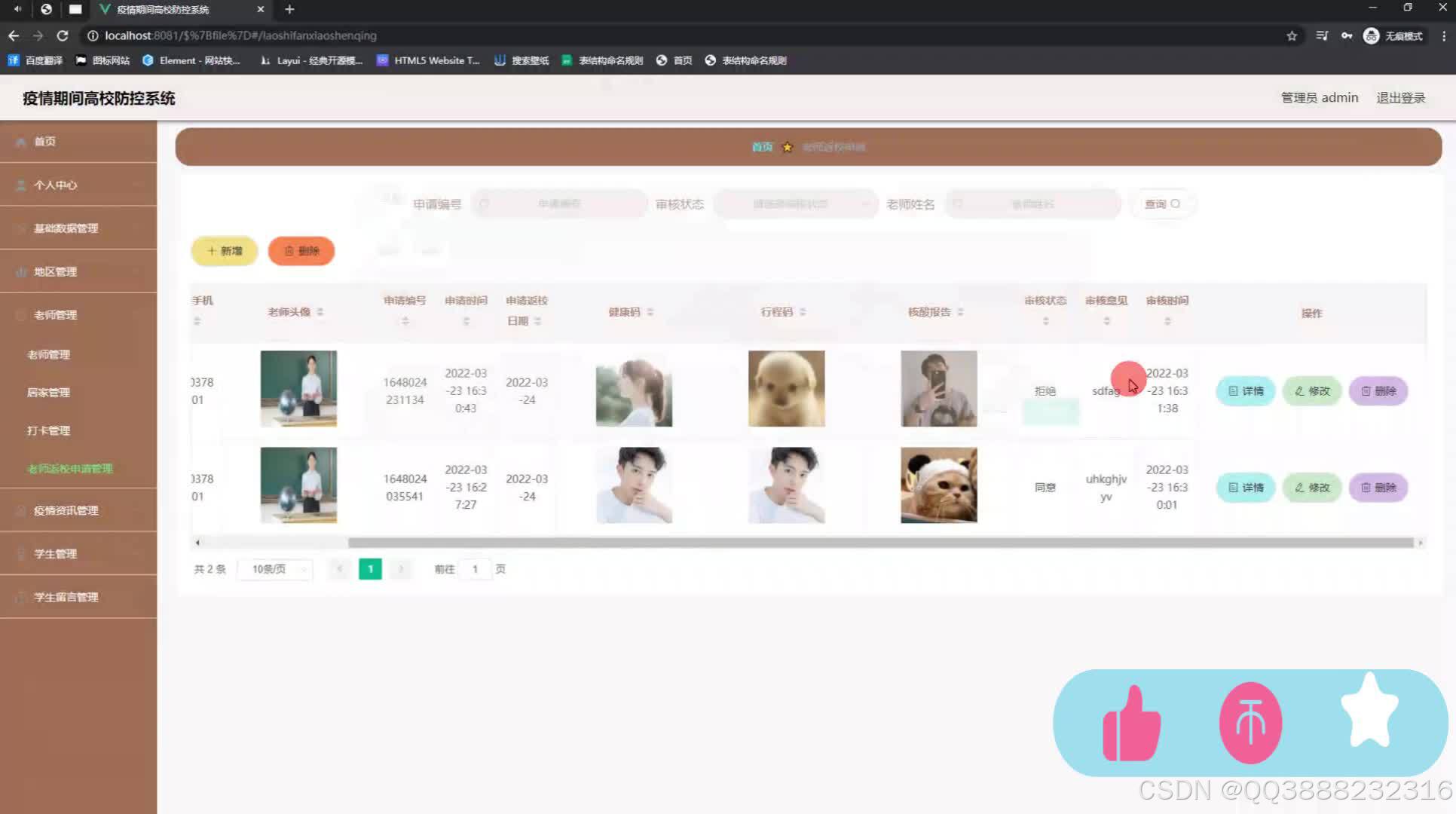Sort table by 老师头像 column
Screen dimensions: 1456x814
[x=320, y=312]
